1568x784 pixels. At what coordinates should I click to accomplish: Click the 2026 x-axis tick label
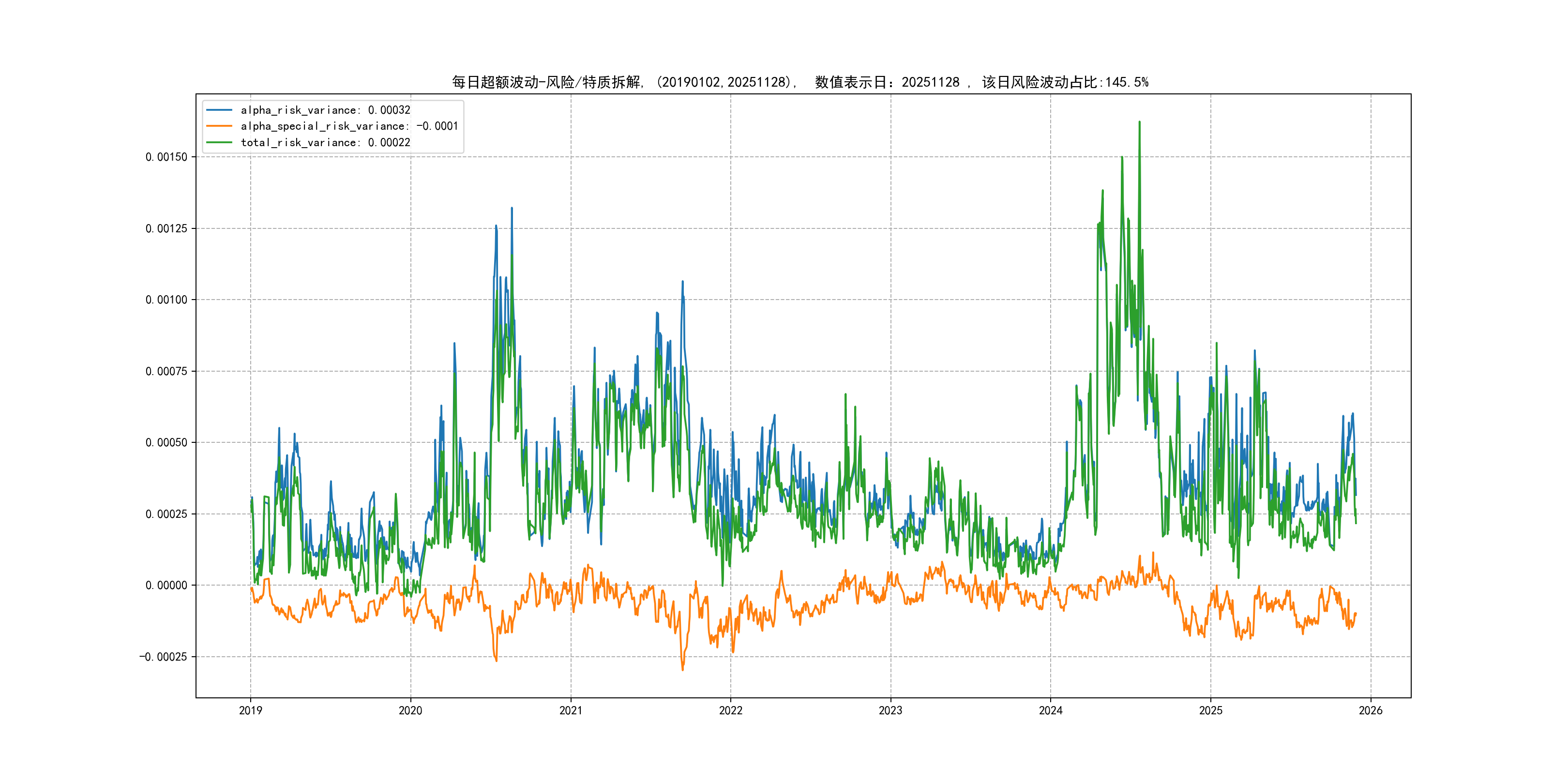point(1371,710)
